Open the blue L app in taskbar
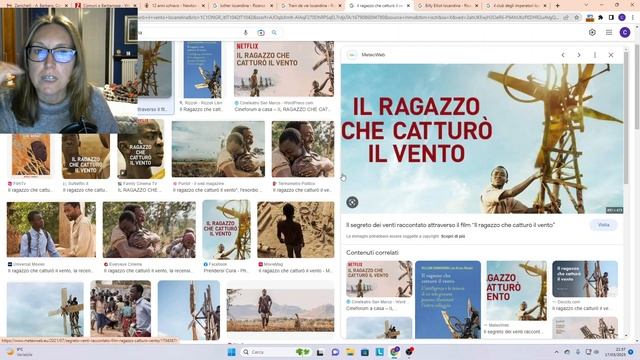Viewport: 640px width, 360px height. coord(380,352)
